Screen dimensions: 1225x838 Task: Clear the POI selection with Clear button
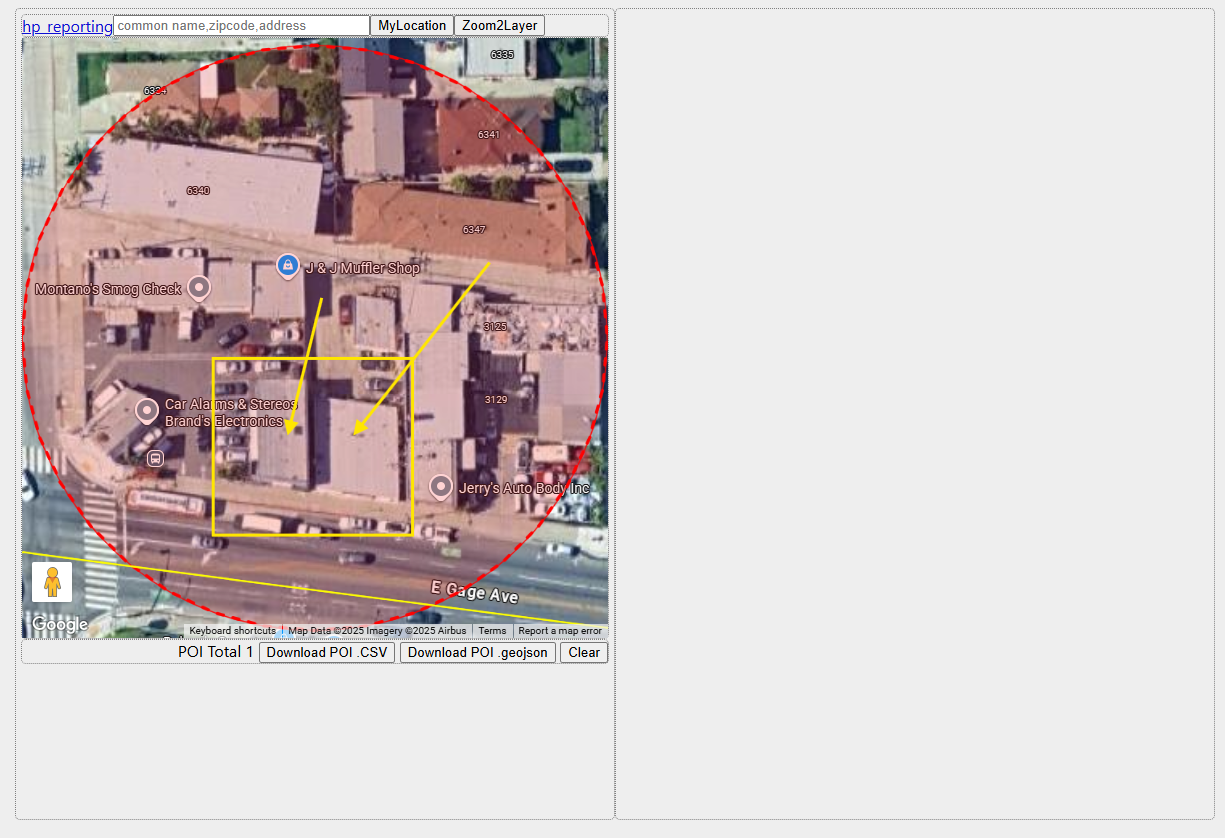584,652
